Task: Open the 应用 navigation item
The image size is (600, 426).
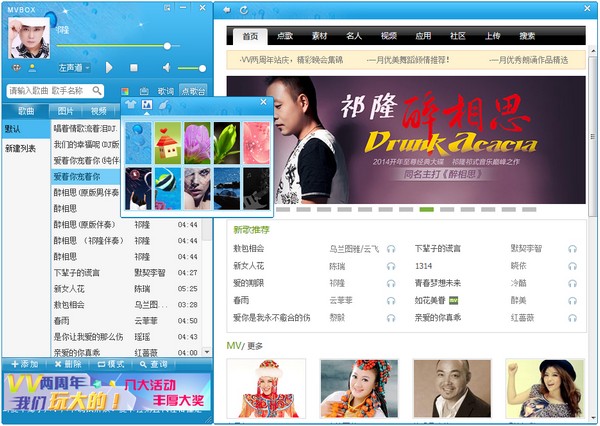Action: [x=423, y=36]
